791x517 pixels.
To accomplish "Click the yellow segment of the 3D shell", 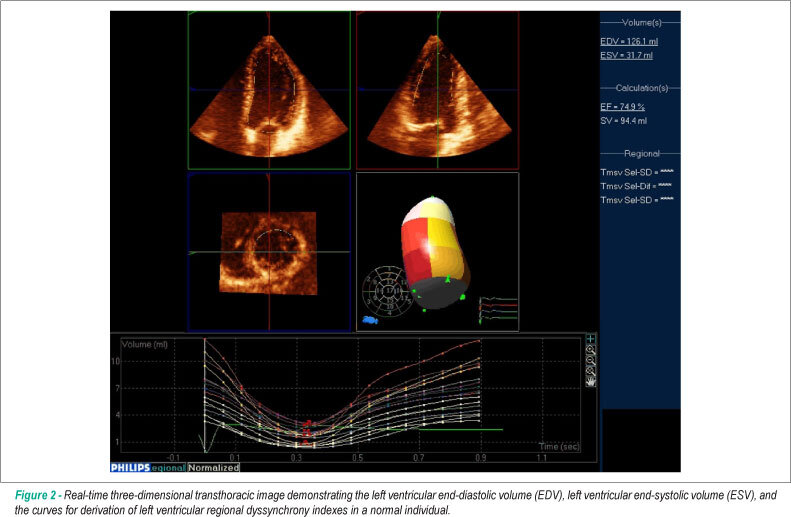I will [x=442, y=231].
